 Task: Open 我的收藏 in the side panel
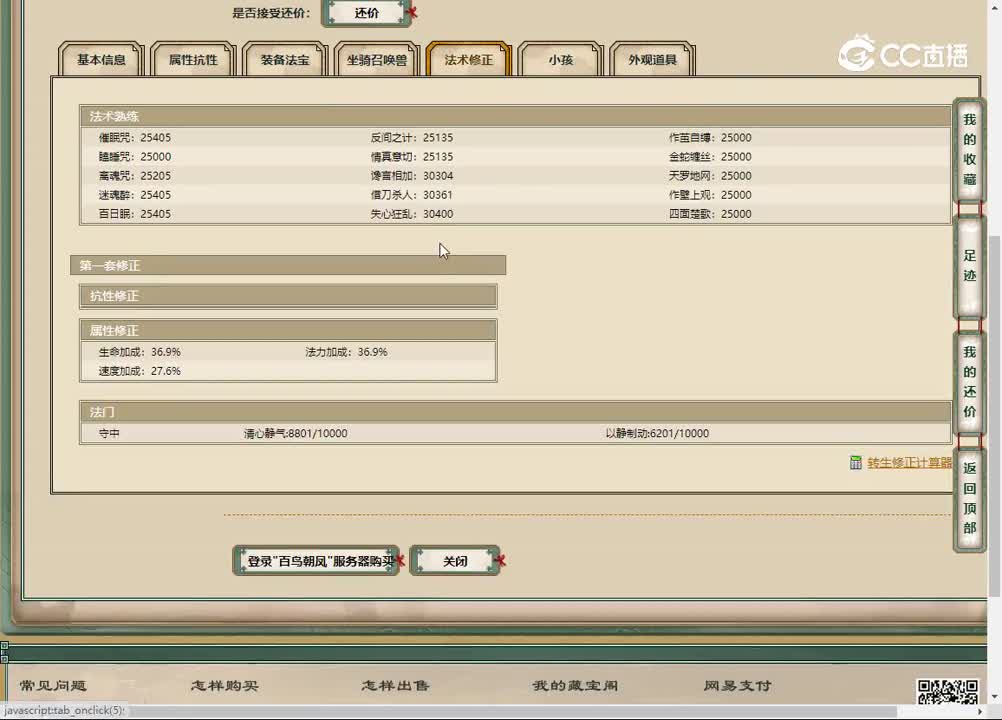click(969, 150)
